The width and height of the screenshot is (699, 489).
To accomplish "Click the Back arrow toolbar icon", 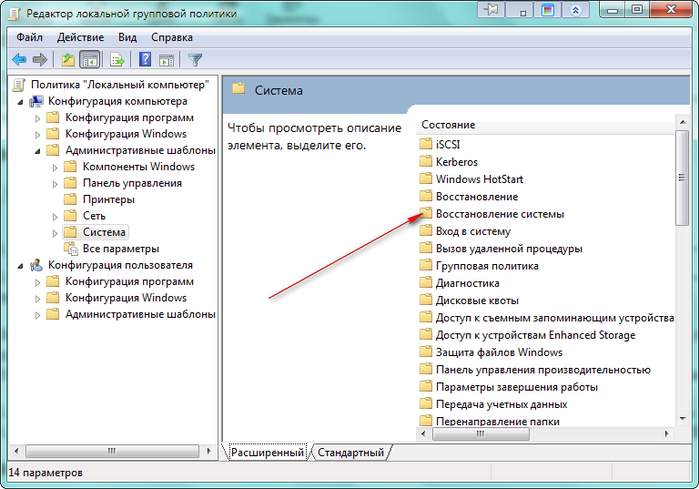I will [19, 59].
